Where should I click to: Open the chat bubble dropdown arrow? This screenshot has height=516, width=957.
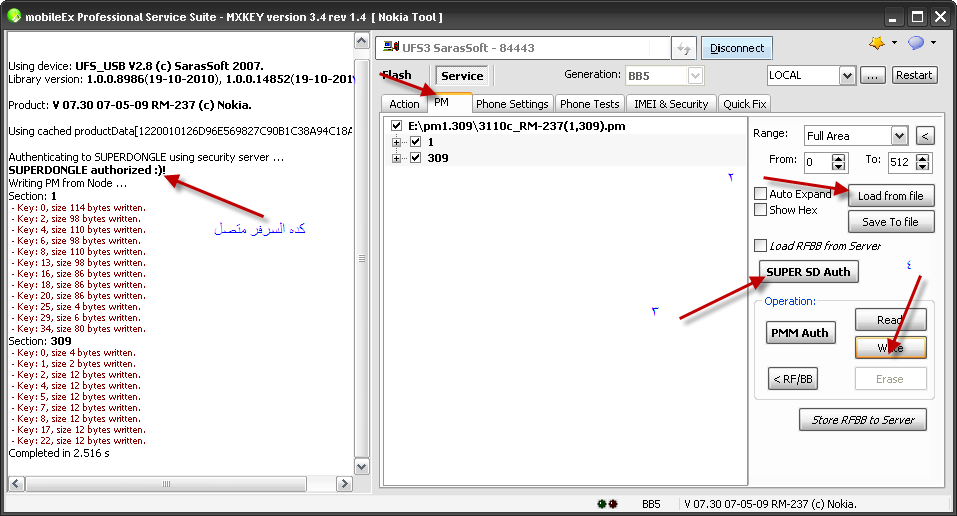point(933,43)
